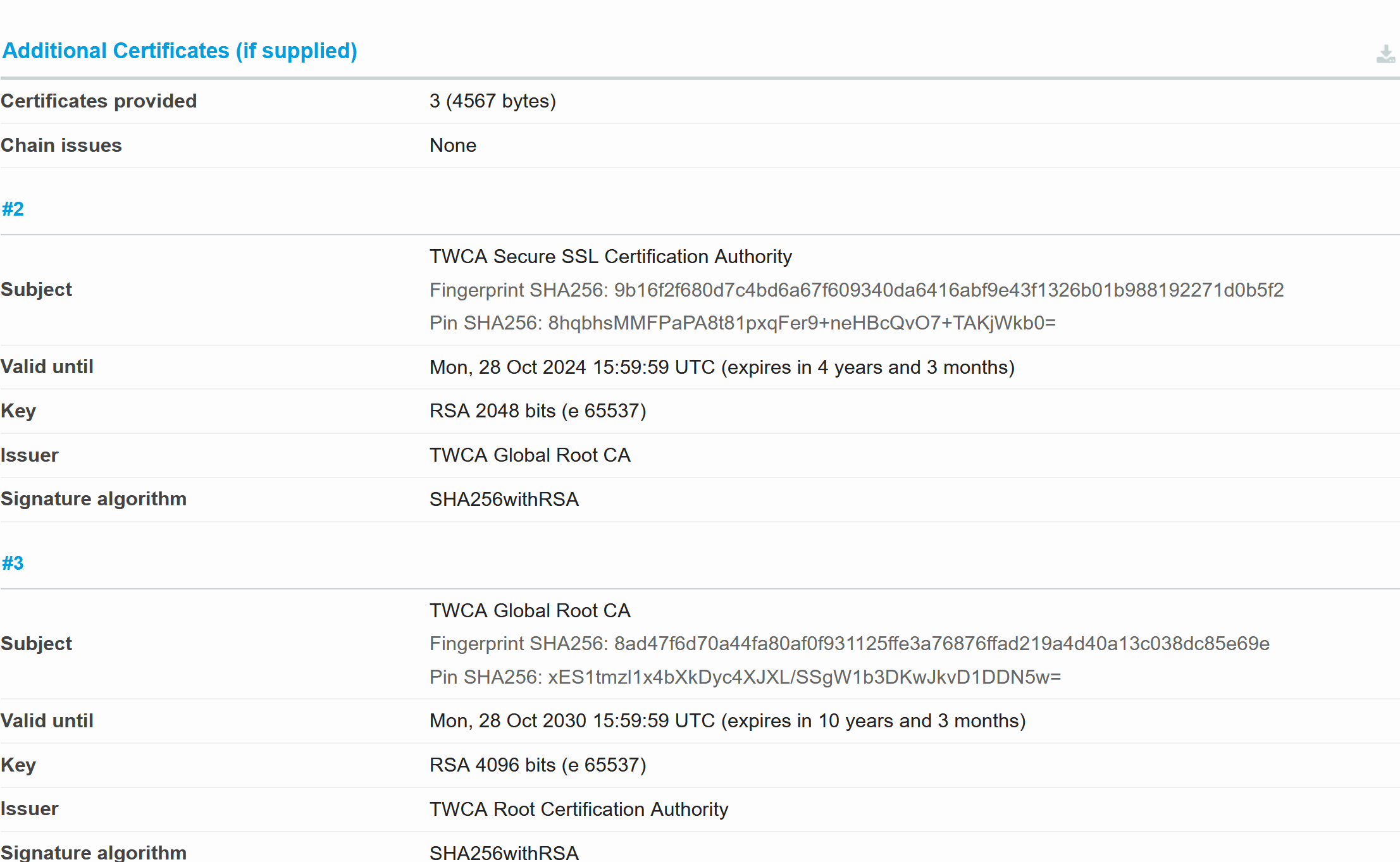The image size is (1400, 862).
Task: Click the Certificates provided label
Action: coord(99,101)
